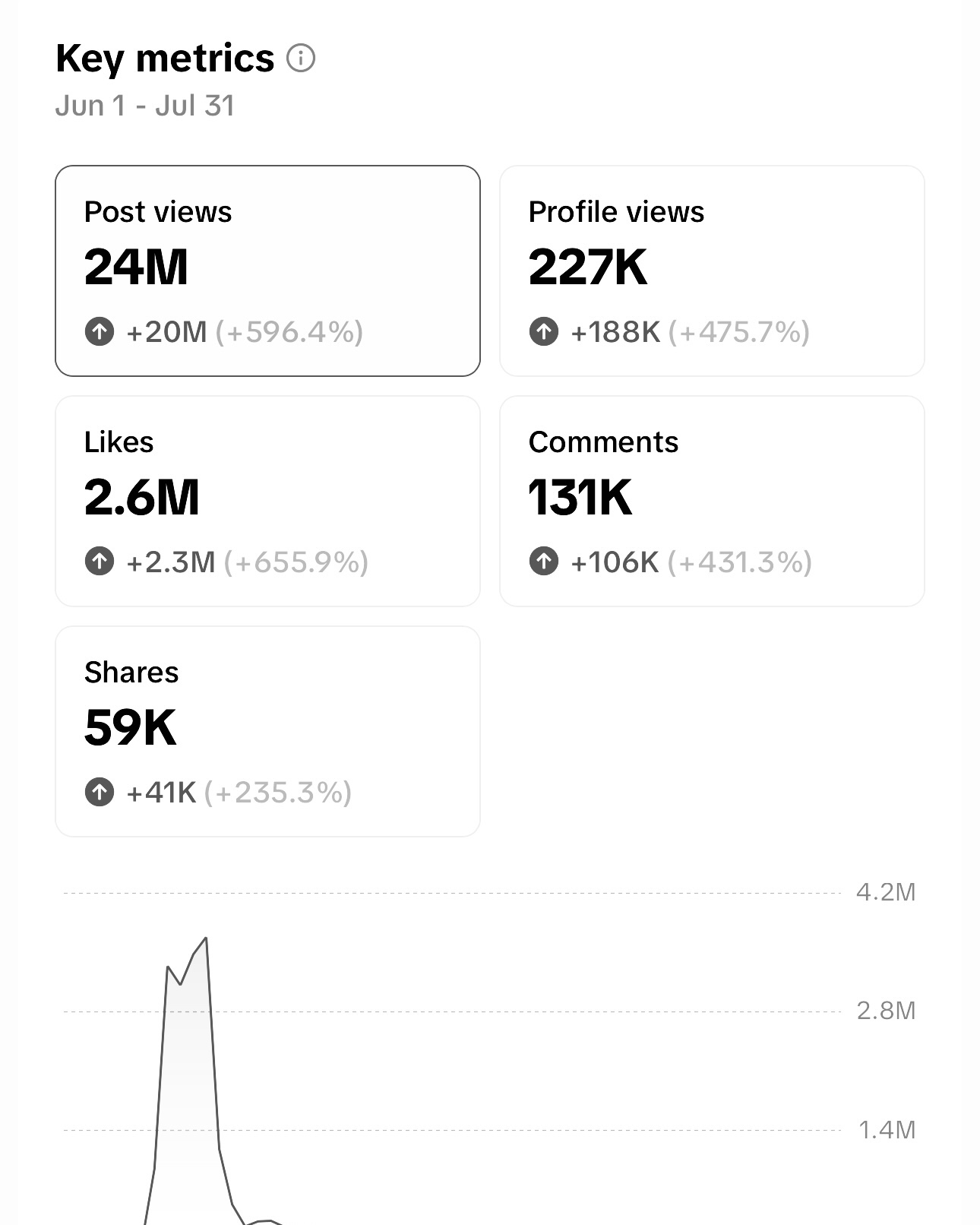
Task: Switch to the Likes metric card
Action: [267, 501]
